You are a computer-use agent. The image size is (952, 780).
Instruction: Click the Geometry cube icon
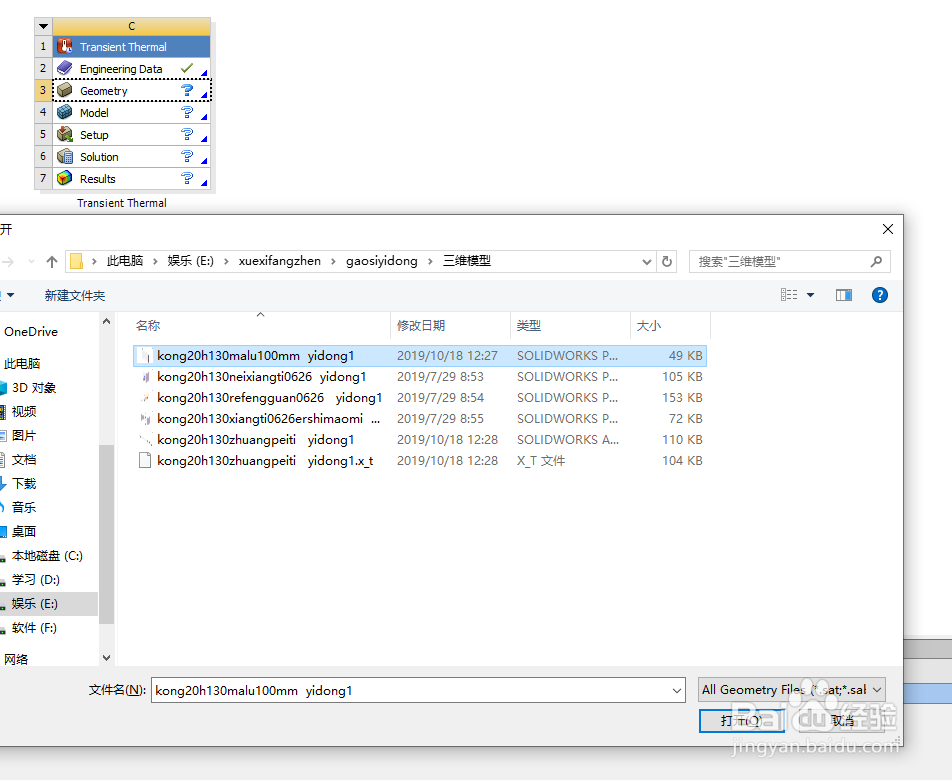point(65,90)
